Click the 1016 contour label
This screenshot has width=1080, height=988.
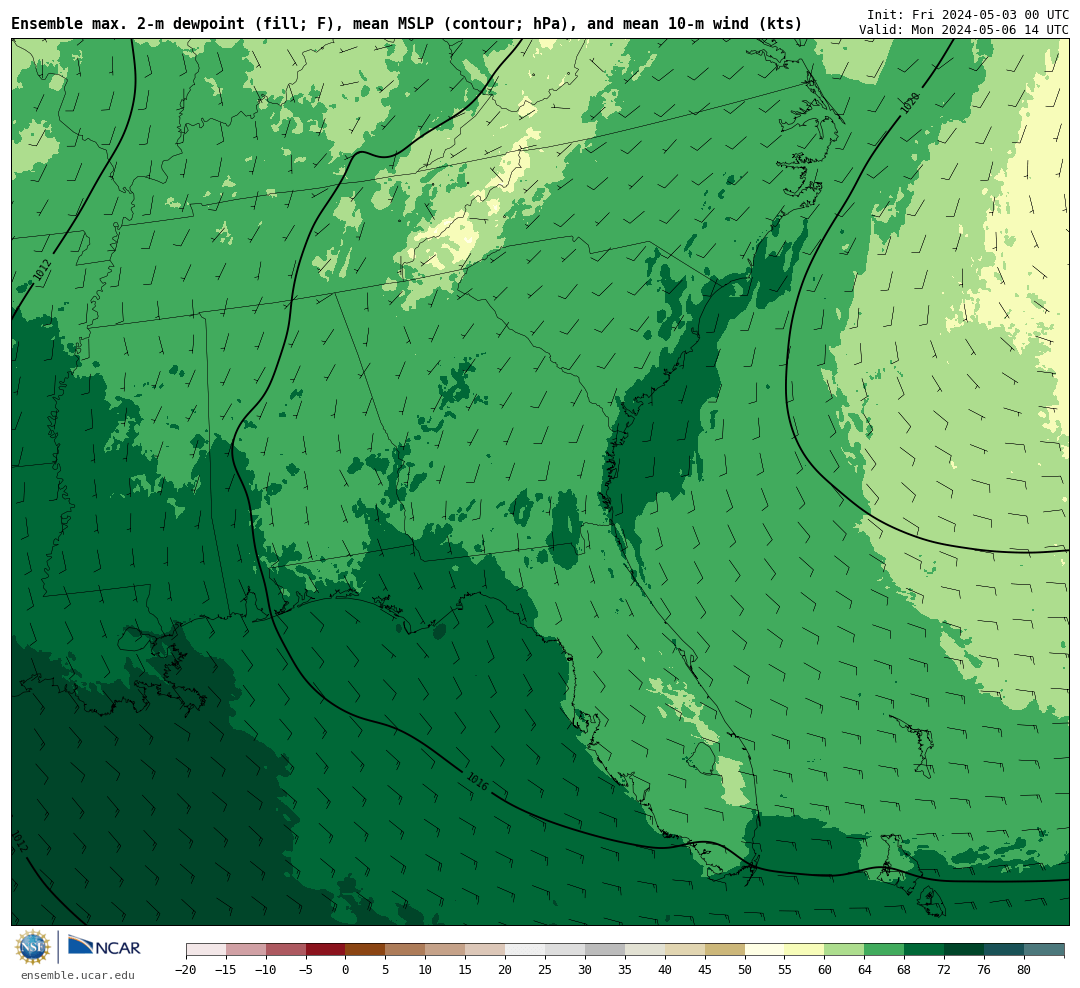(x=477, y=782)
